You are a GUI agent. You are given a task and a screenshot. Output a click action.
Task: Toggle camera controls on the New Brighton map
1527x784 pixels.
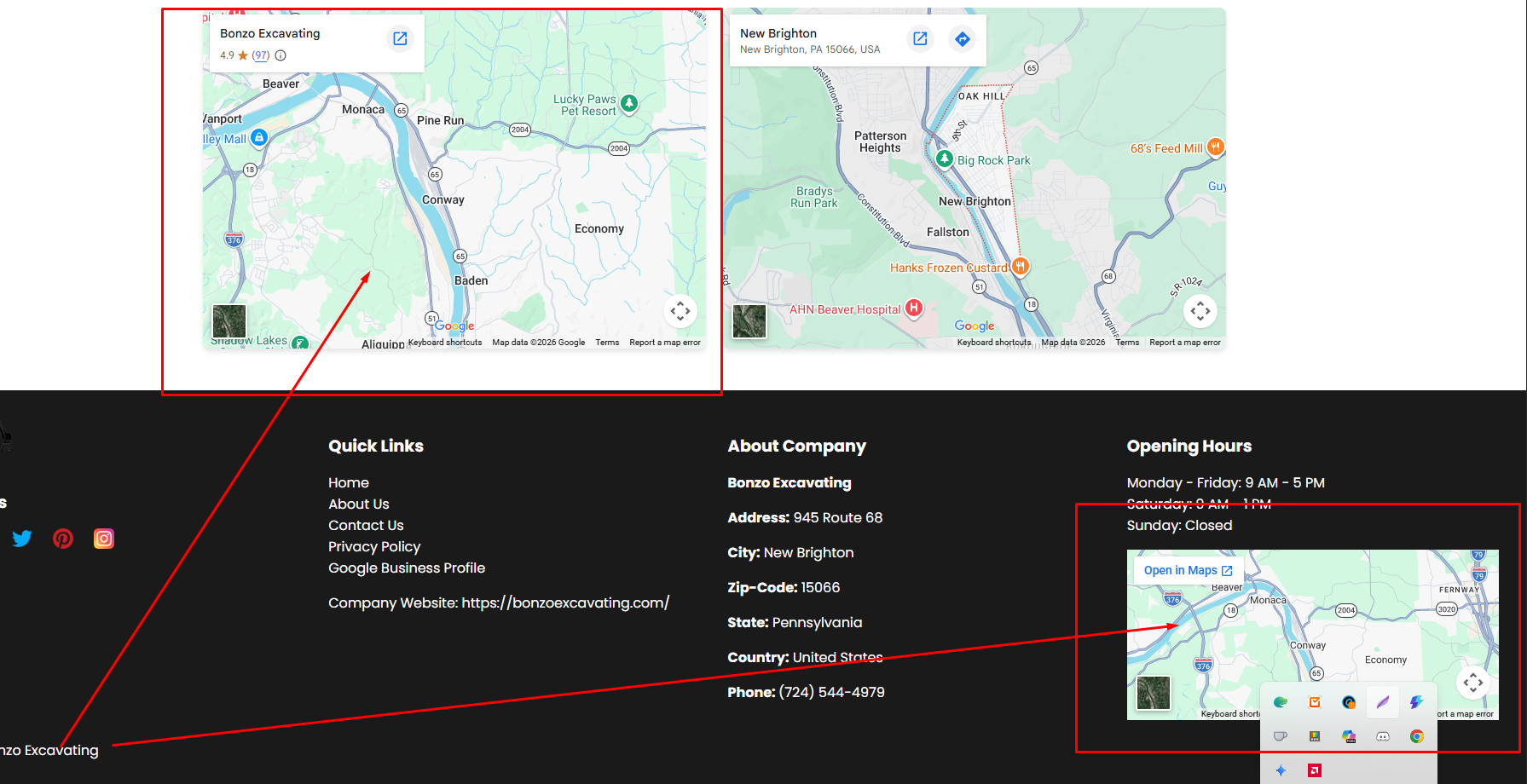coord(1200,311)
